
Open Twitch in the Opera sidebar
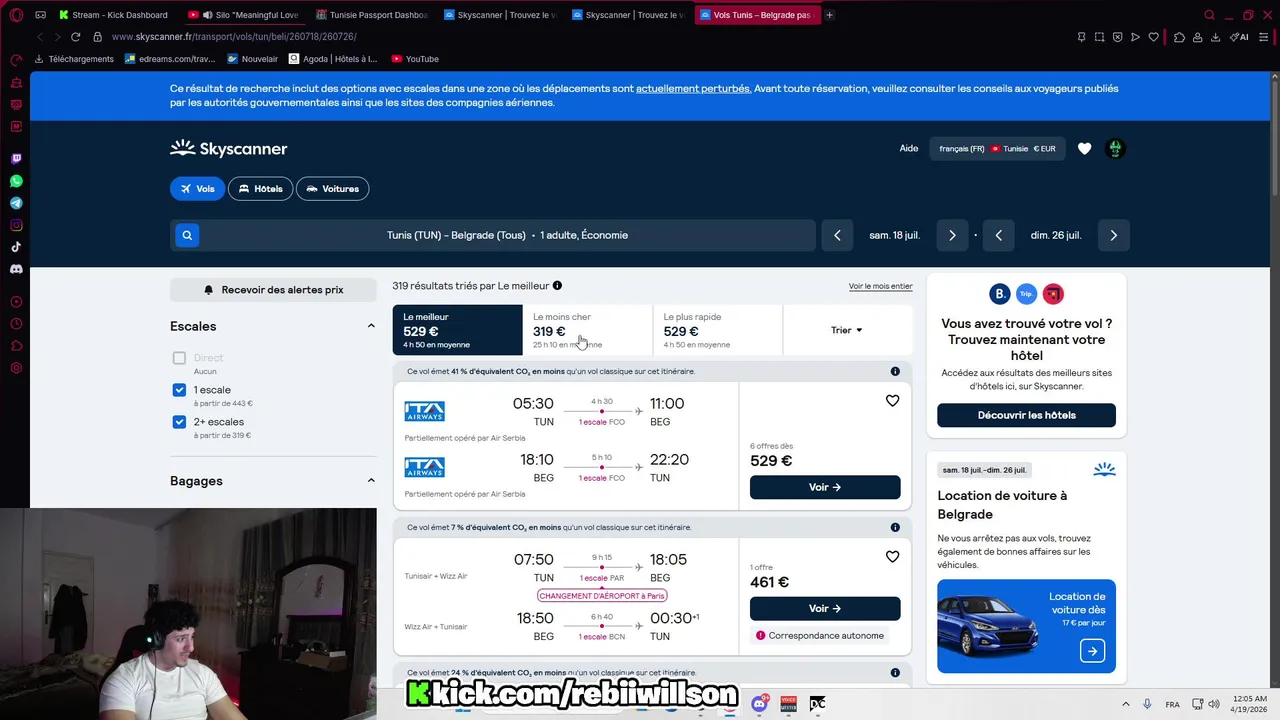(x=16, y=159)
